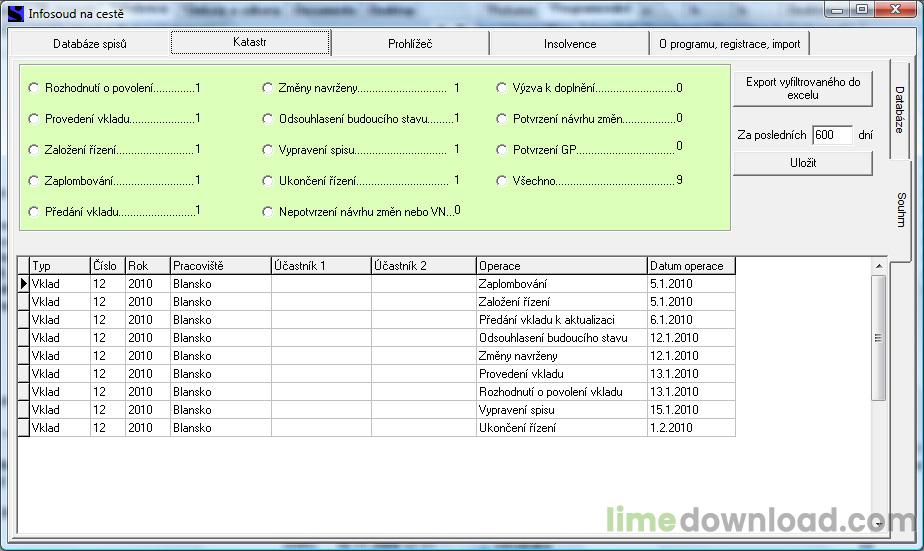Click the 'Pracoviště' column header
924x551 pixels.
point(220,266)
